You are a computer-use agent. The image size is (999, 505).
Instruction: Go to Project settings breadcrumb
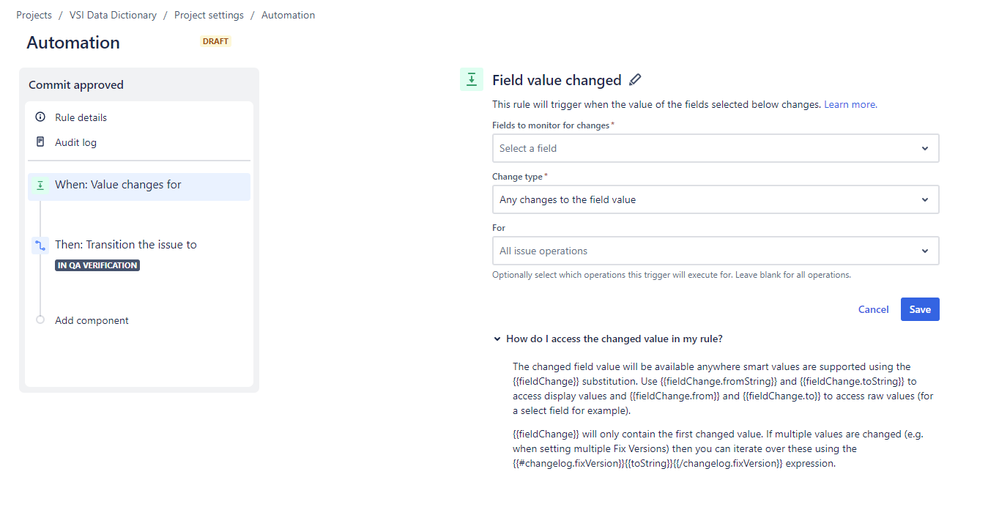(x=209, y=15)
